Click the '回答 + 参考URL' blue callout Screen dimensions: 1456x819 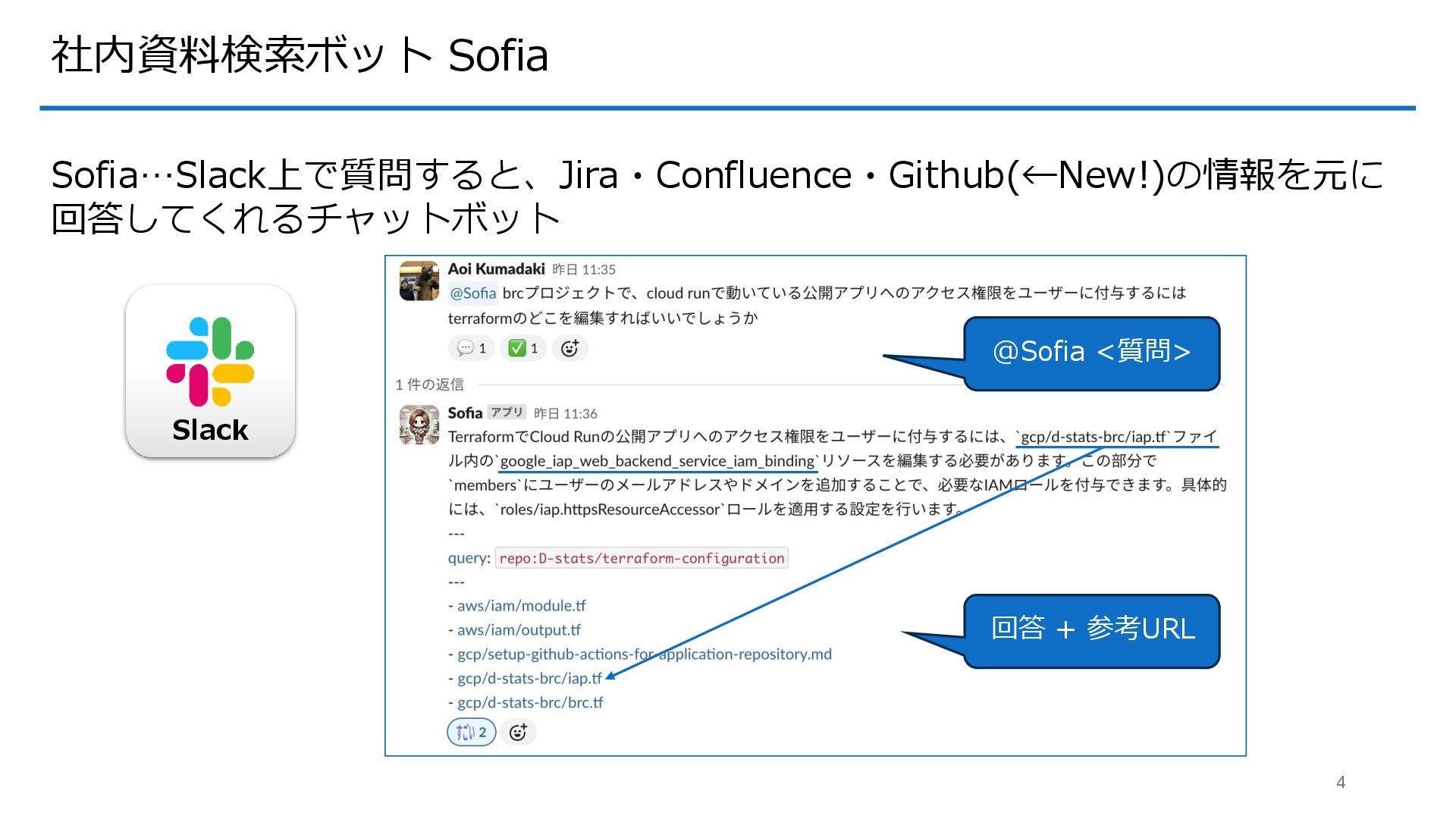pyautogui.click(x=1091, y=629)
